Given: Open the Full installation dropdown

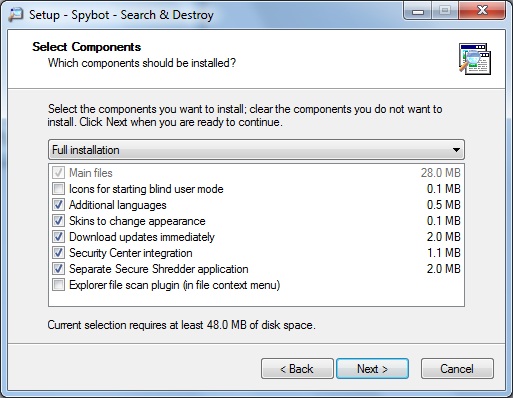Looking at the screenshot, I should tap(256, 150).
